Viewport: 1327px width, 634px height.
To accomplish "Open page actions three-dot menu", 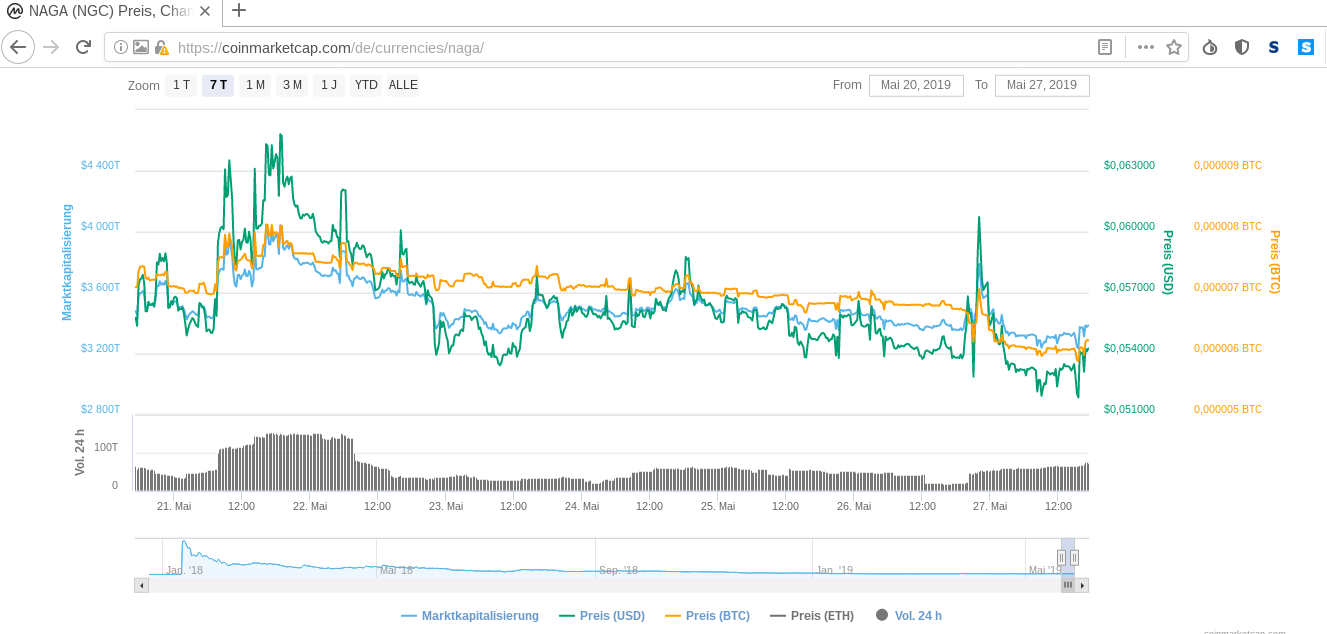I will click(x=1146, y=47).
